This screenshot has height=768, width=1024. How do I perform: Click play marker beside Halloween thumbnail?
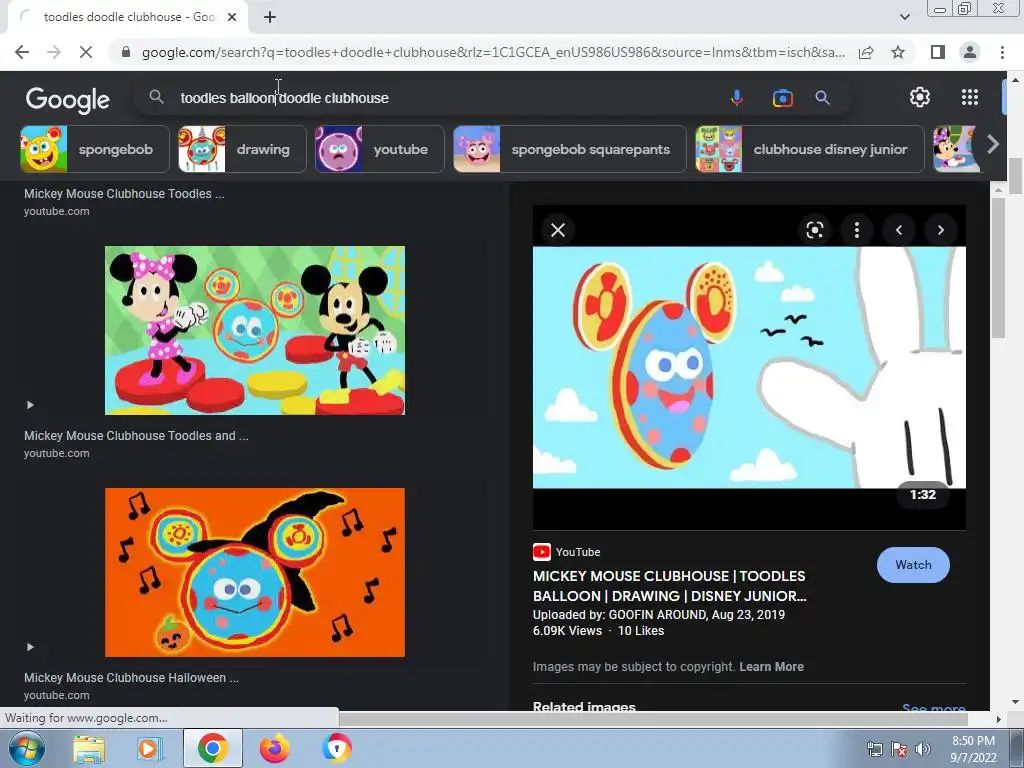tap(30, 647)
